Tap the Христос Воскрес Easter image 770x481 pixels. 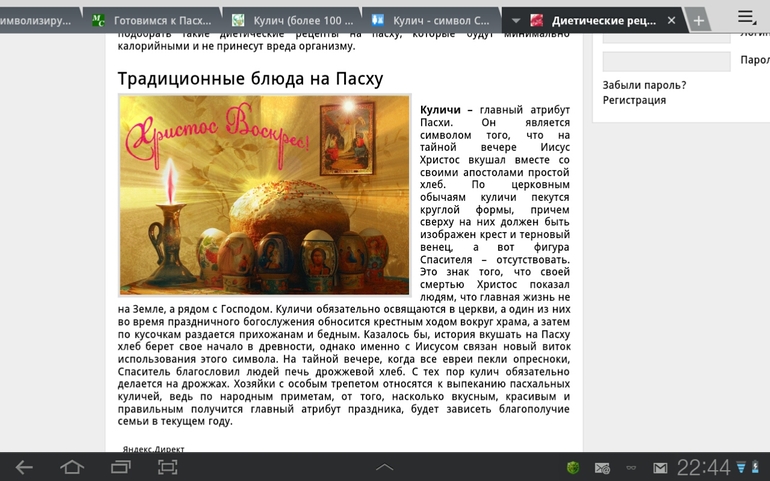click(264, 195)
